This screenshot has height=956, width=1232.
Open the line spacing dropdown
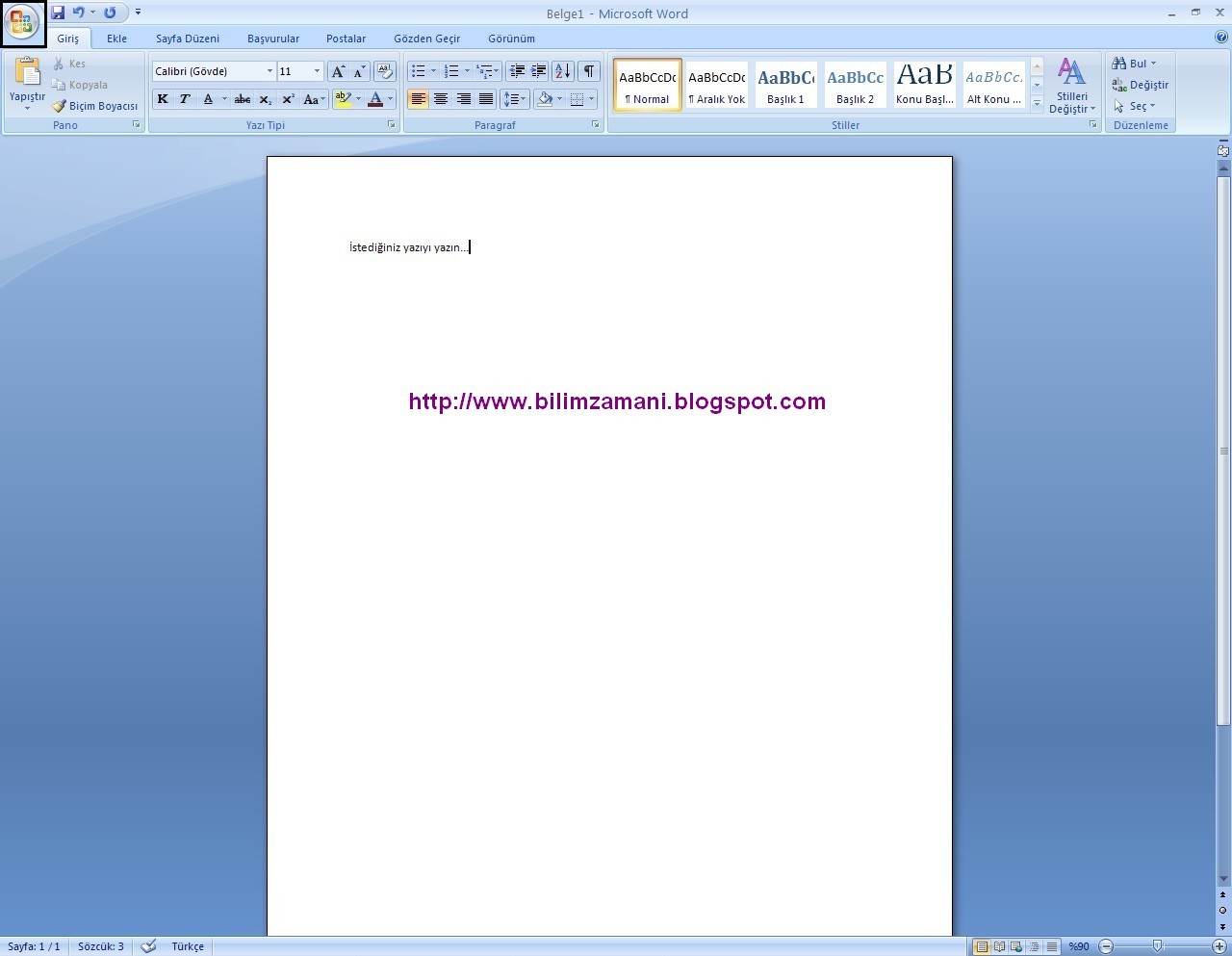pos(515,99)
